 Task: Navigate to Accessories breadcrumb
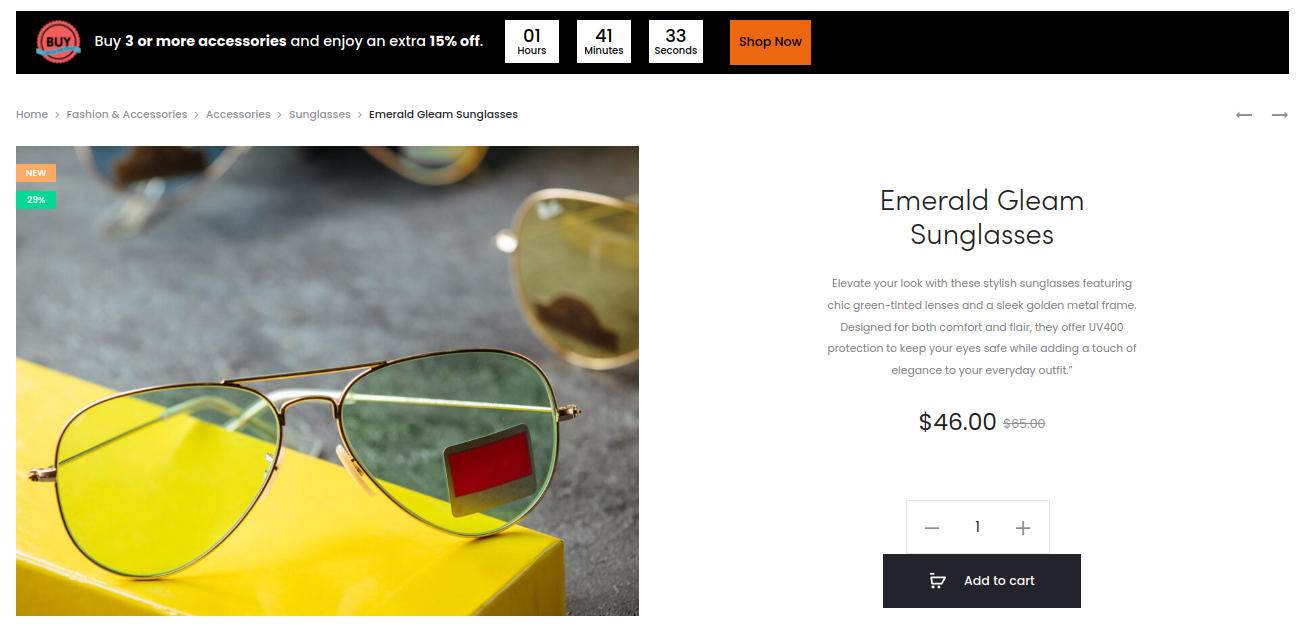(x=238, y=114)
